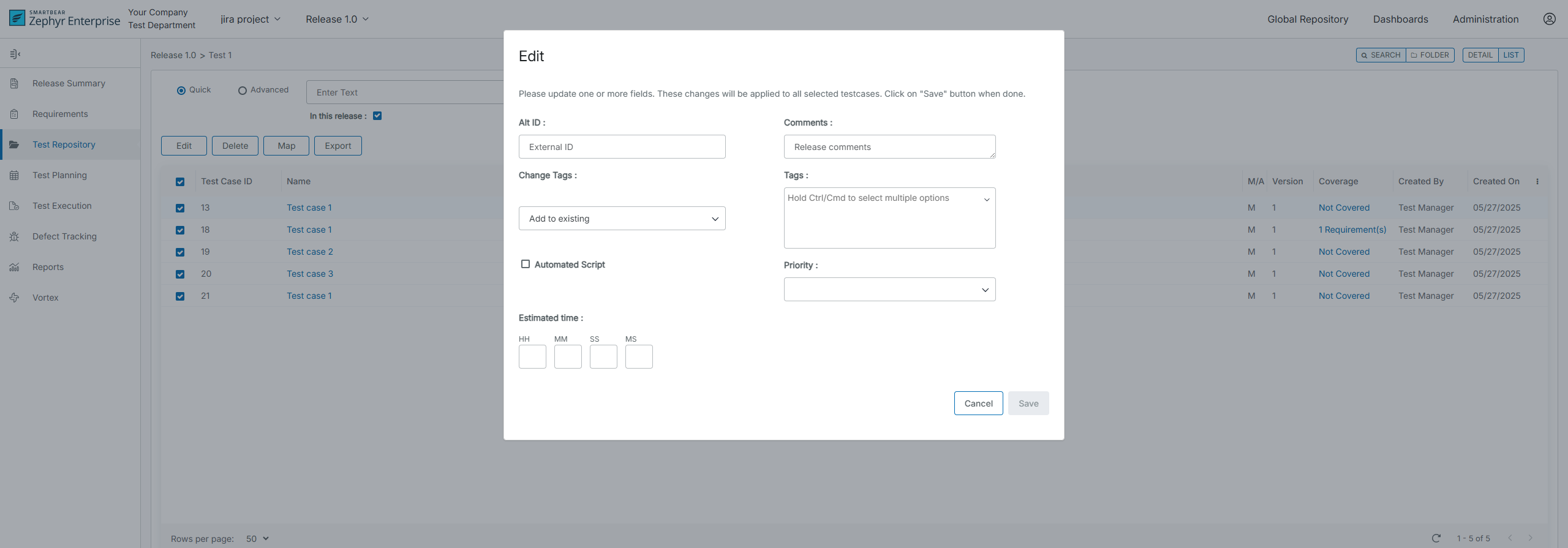
Task: Go to the Administration menu
Action: 1485,19
